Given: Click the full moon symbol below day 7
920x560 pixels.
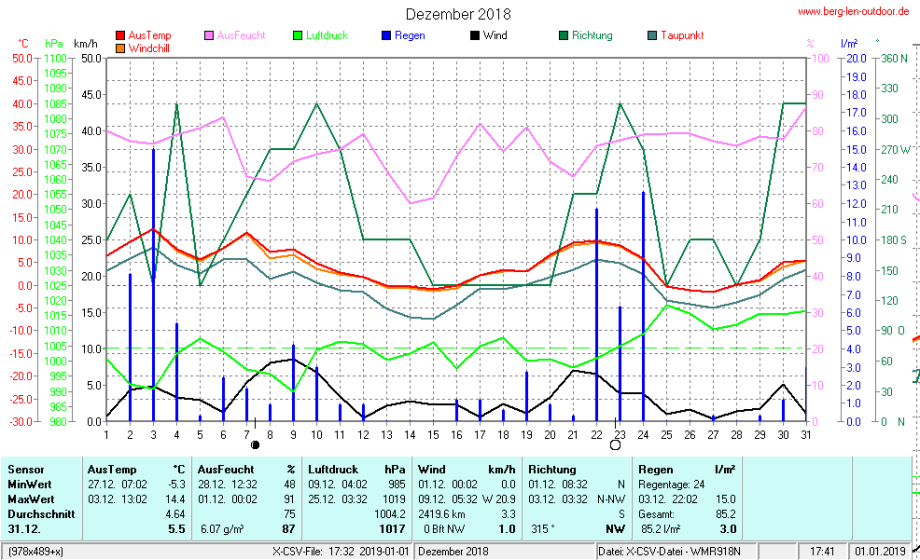Looking at the screenshot, I should (255, 445).
